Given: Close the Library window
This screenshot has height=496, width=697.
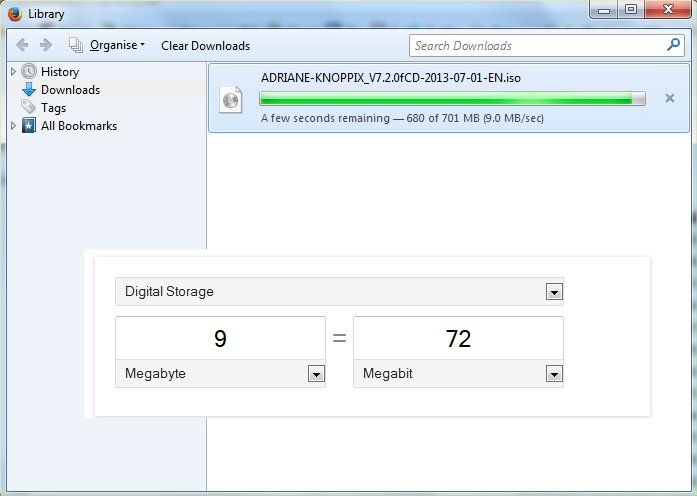Looking at the screenshot, I should tap(668, 9).
